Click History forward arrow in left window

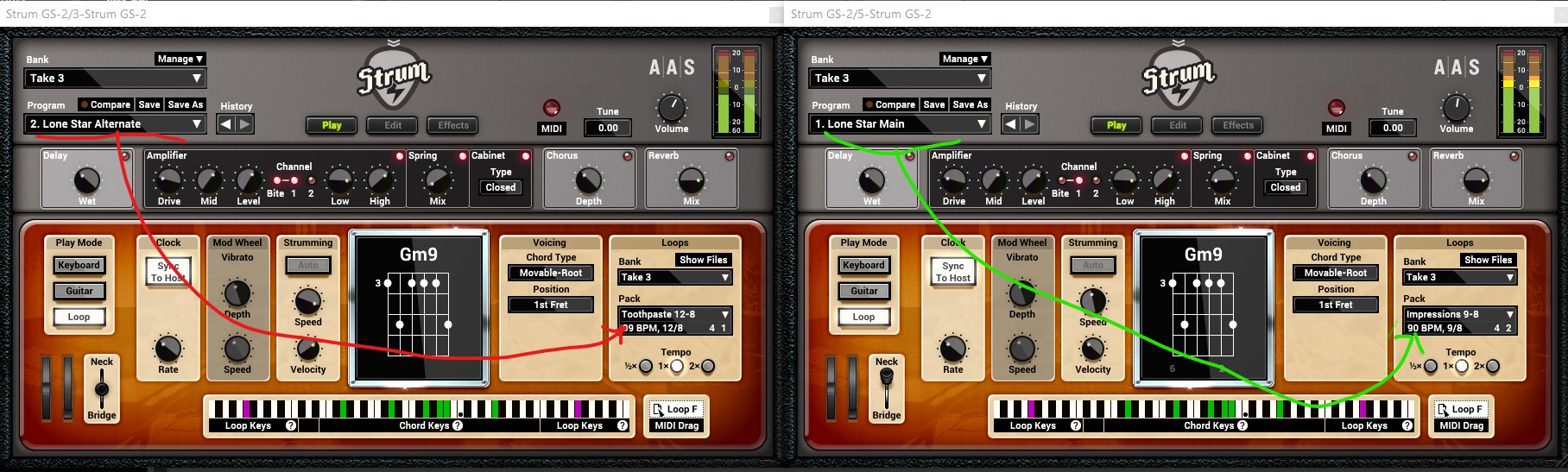244,124
